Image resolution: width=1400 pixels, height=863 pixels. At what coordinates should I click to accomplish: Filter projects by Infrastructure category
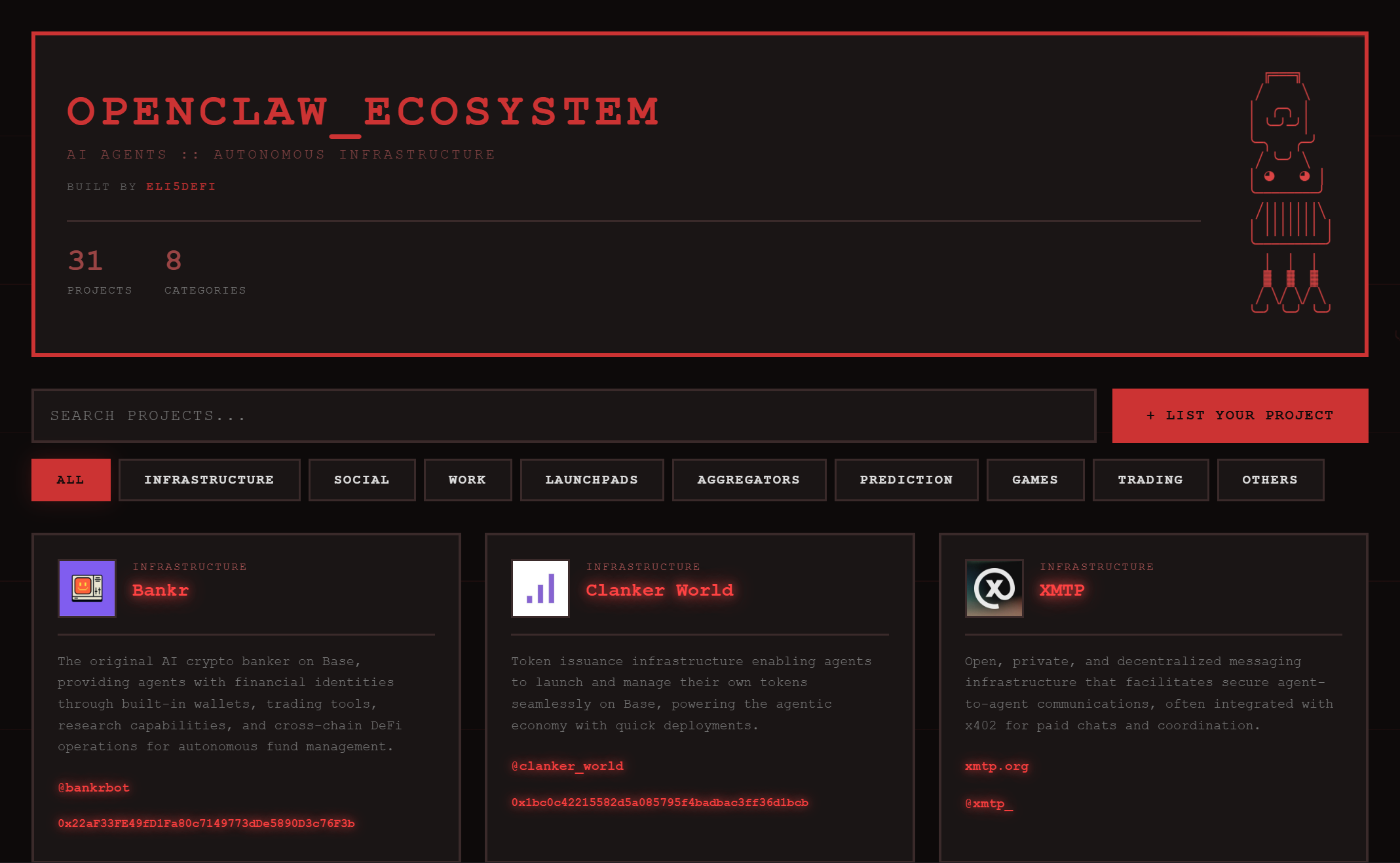(209, 480)
